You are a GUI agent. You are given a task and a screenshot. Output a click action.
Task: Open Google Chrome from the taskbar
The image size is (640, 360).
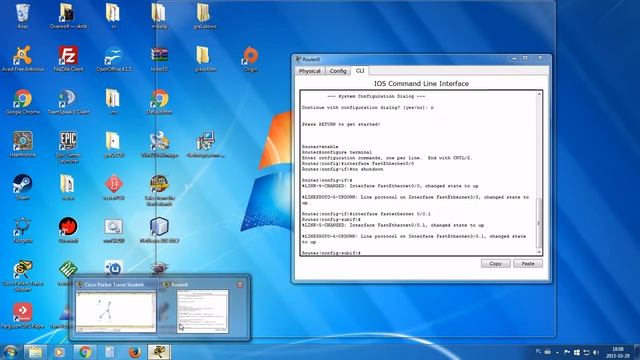click(85, 352)
